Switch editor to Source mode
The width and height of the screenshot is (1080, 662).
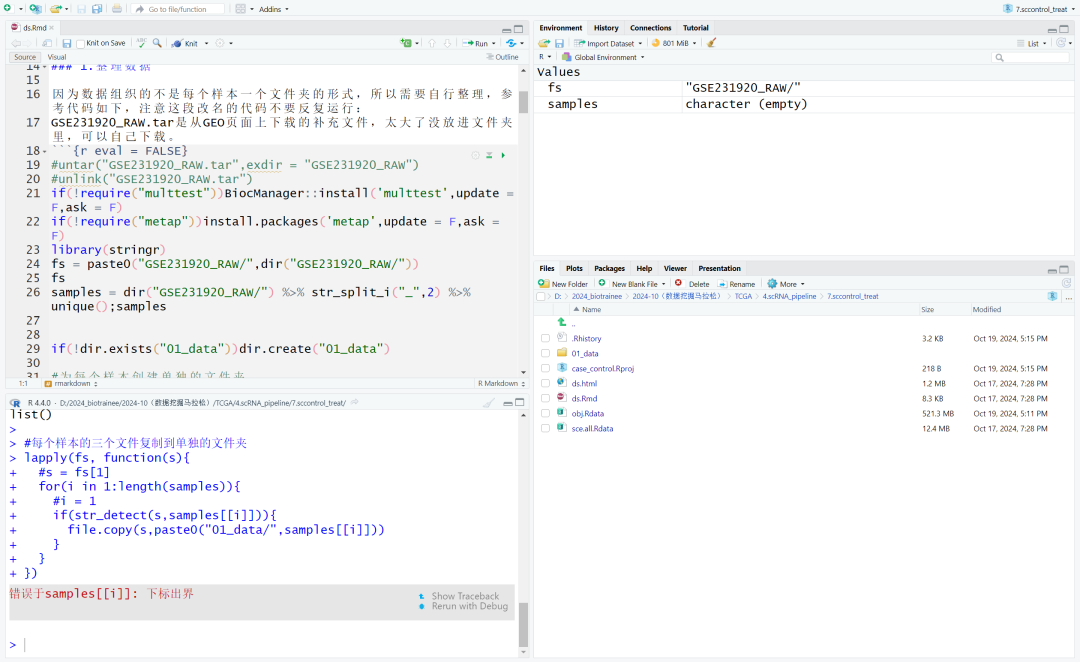[25, 57]
